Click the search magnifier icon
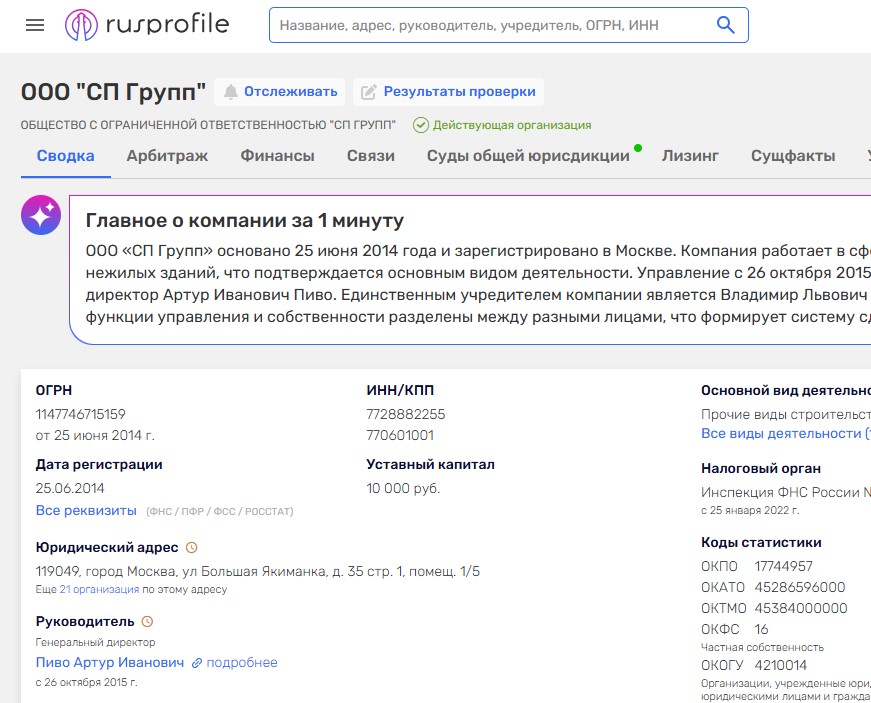The height and width of the screenshot is (703, 871). [725, 25]
